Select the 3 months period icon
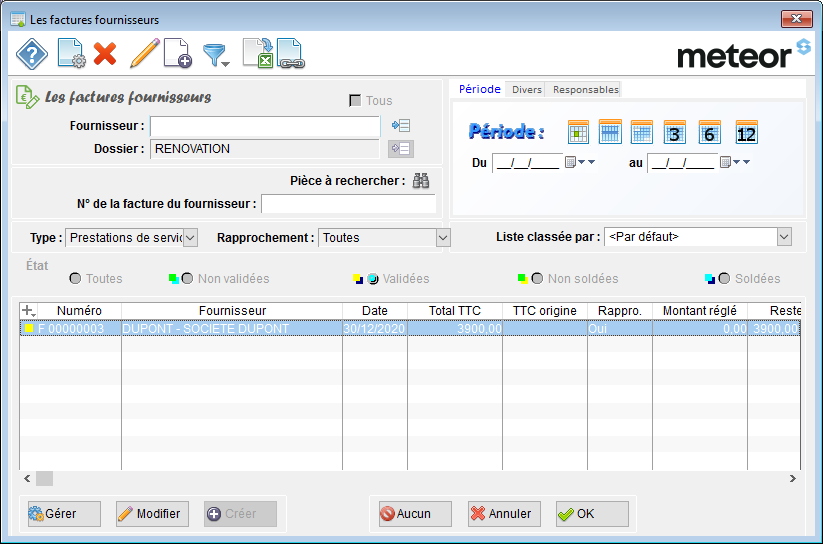This screenshot has height=544, width=823. [674, 132]
